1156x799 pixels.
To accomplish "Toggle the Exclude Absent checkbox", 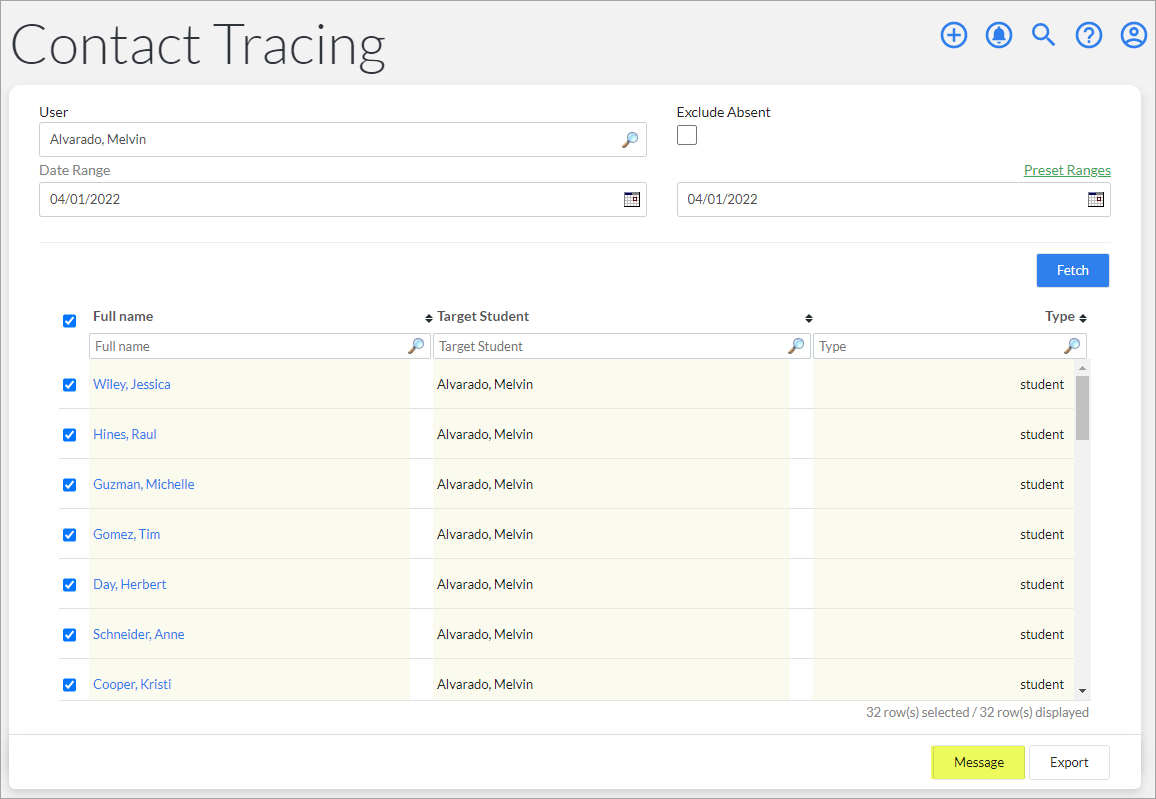I will coord(686,135).
